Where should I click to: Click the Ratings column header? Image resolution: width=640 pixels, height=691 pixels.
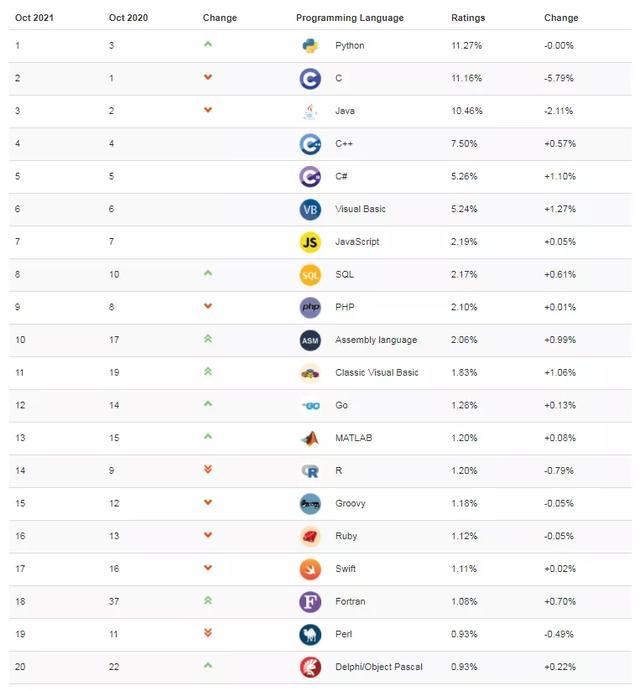[468, 18]
